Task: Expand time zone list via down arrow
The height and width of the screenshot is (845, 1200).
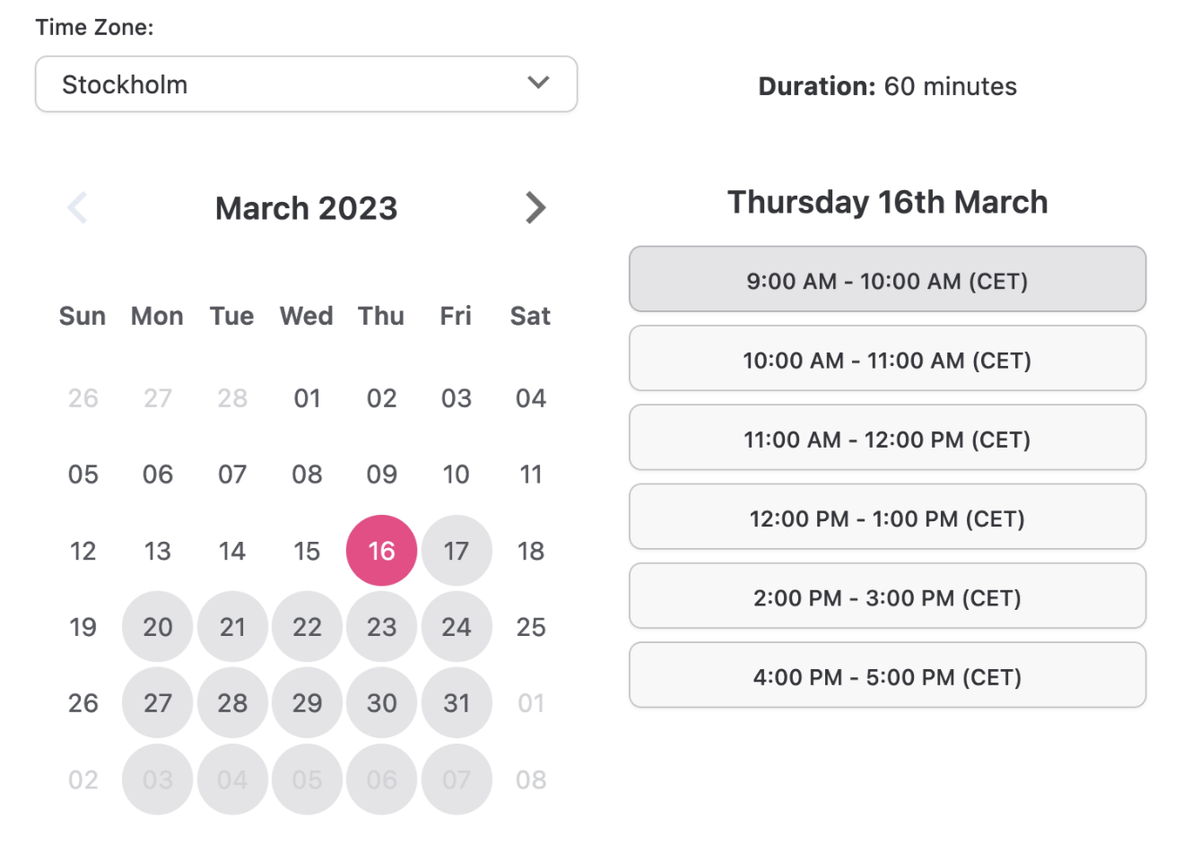Action: 539,83
